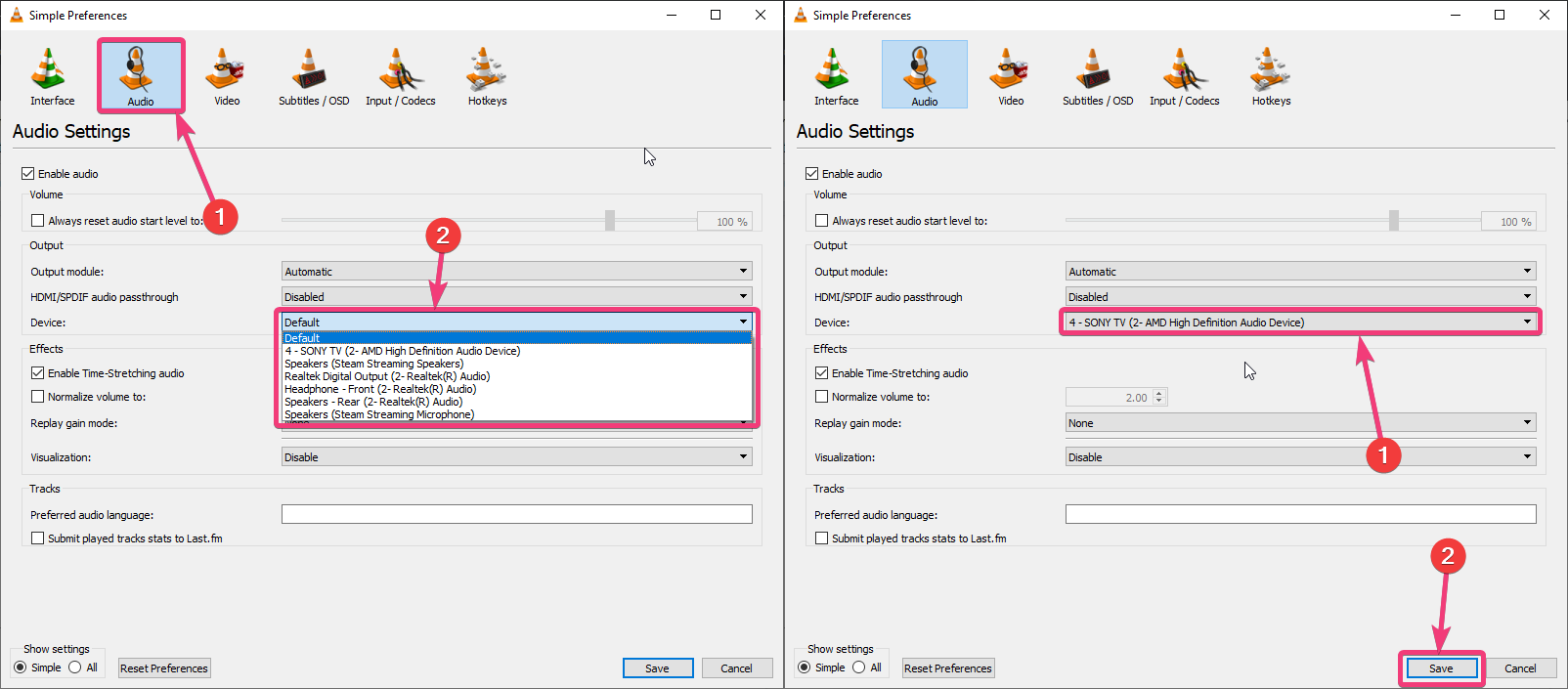Click Cancel button in left window
This screenshot has height=689, width=1568.
click(737, 668)
